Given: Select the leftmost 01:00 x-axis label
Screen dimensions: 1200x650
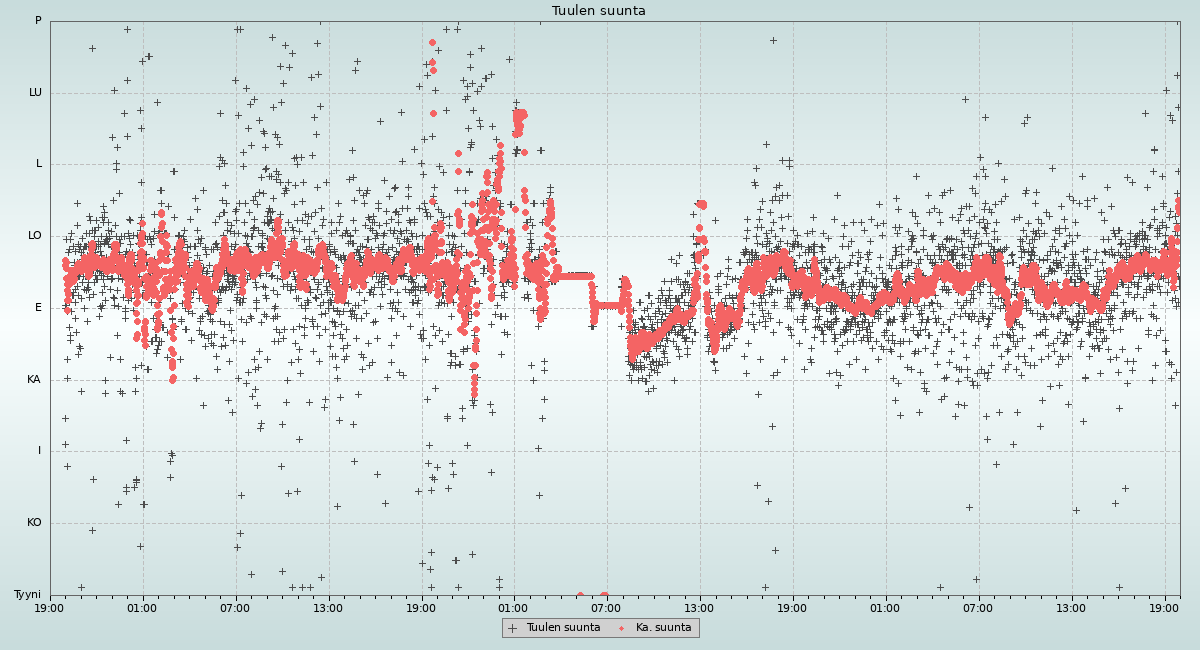Looking at the screenshot, I should coord(142,607).
